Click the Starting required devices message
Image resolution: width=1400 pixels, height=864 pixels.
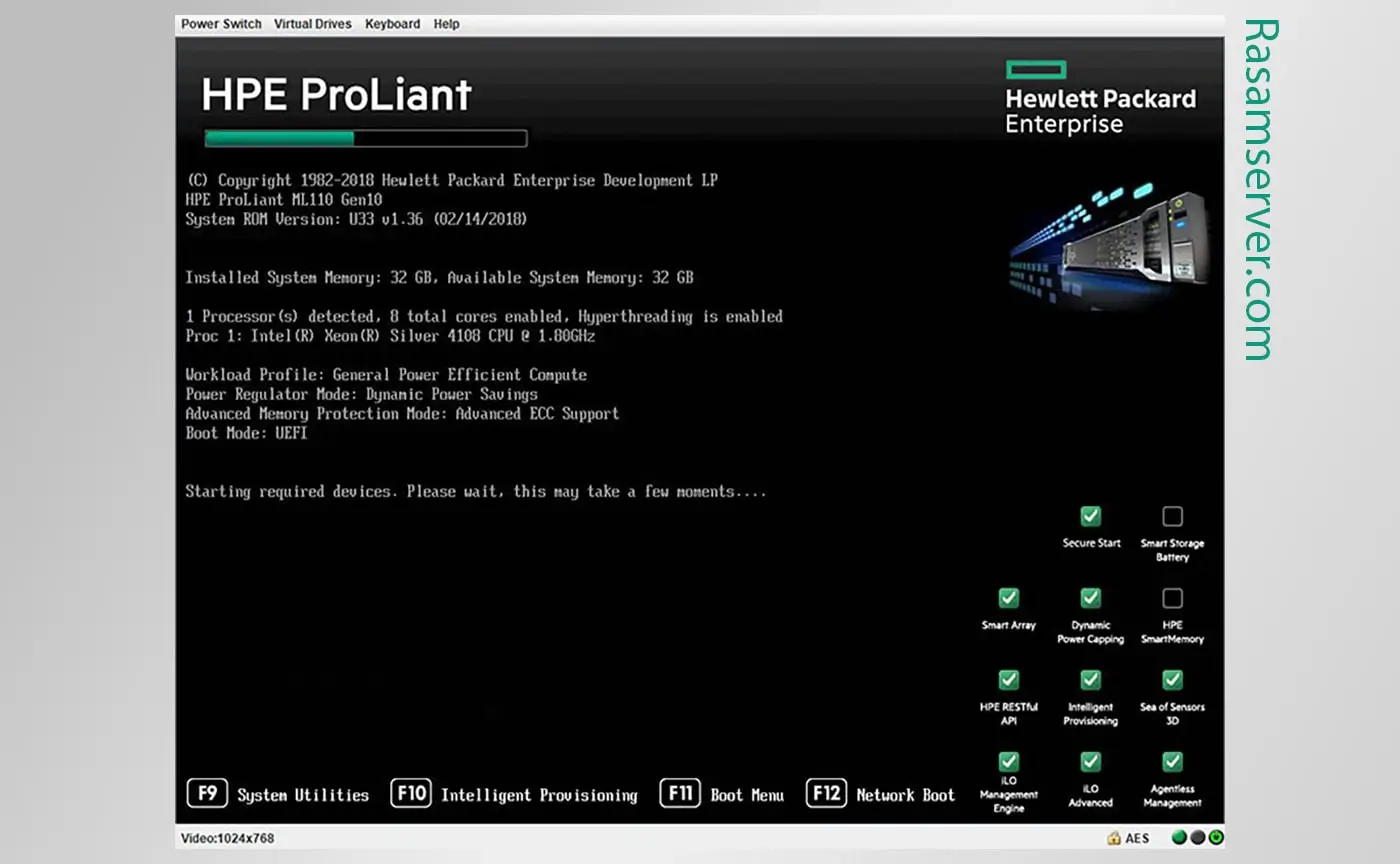[476, 492]
